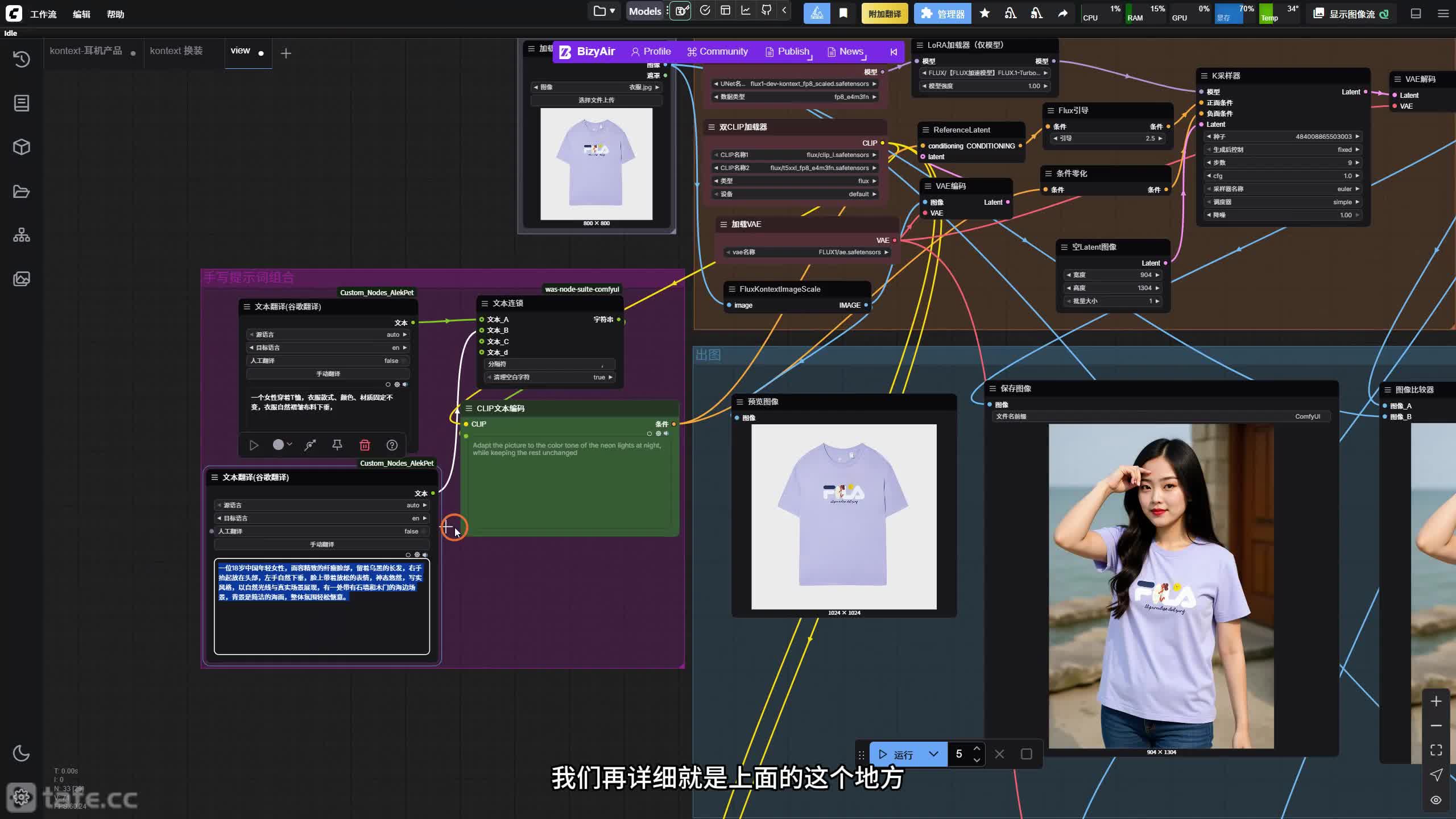Select 采样器名称 euler dropdown
Image resolution: width=1456 pixels, height=819 pixels.
[x=1283, y=189]
